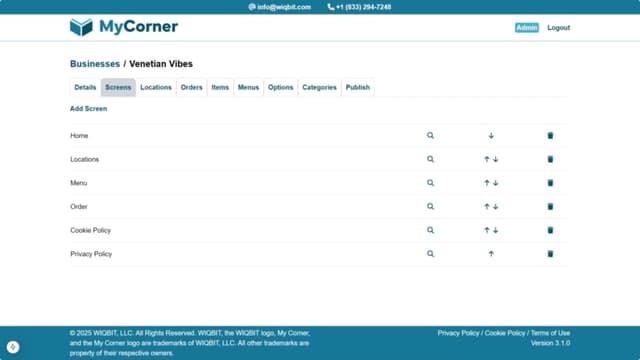
Task: Select the Menus tab
Action: [x=248, y=87]
